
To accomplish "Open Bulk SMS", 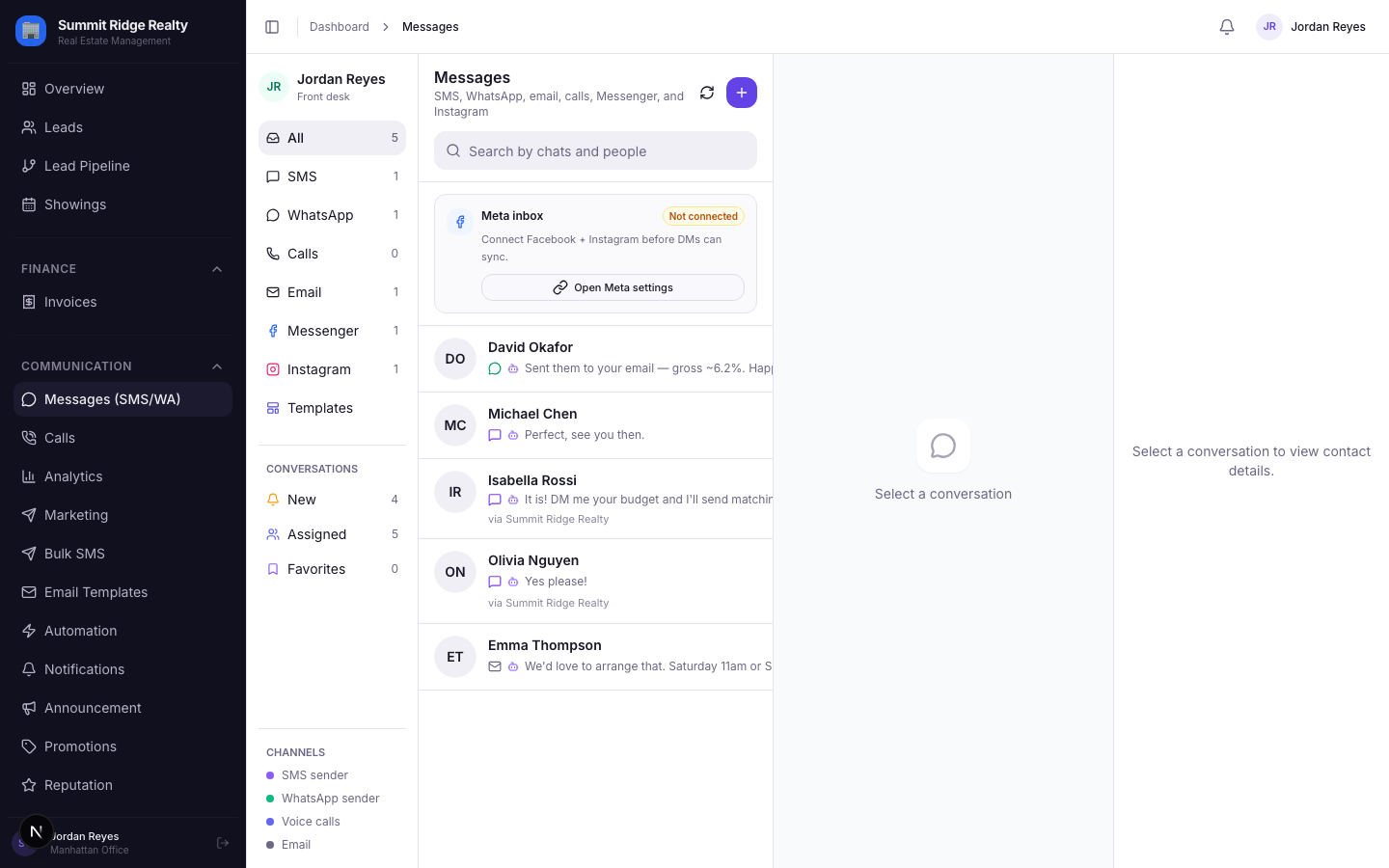I will [123, 554].
